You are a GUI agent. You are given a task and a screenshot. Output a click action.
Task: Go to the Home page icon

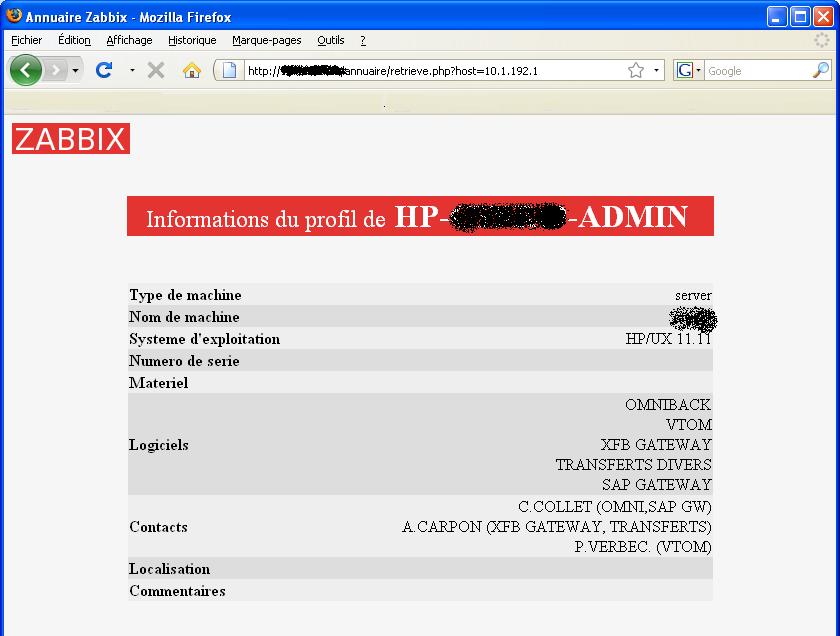[192, 70]
